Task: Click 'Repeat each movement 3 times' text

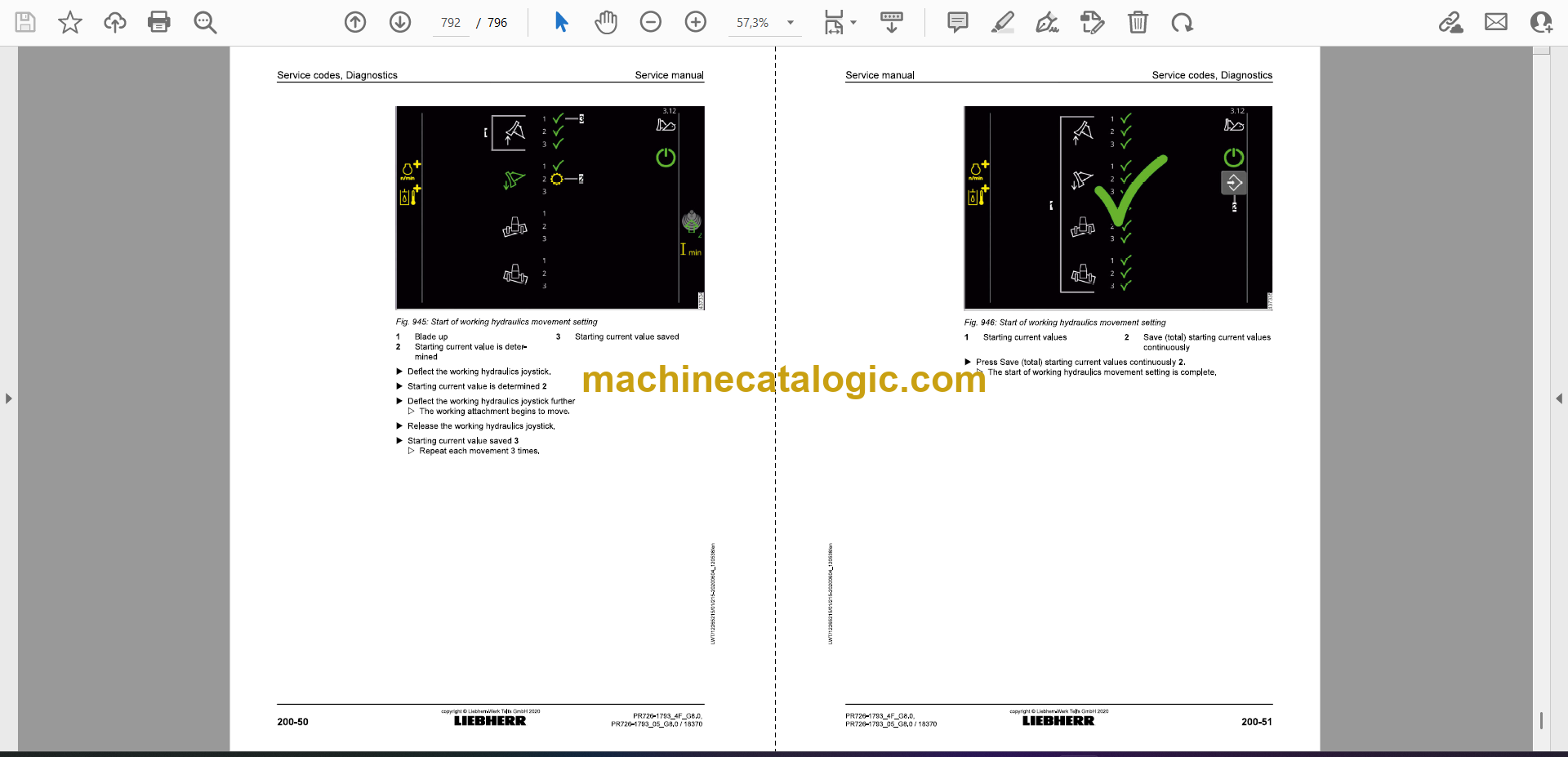Action: pyautogui.click(x=479, y=451)
